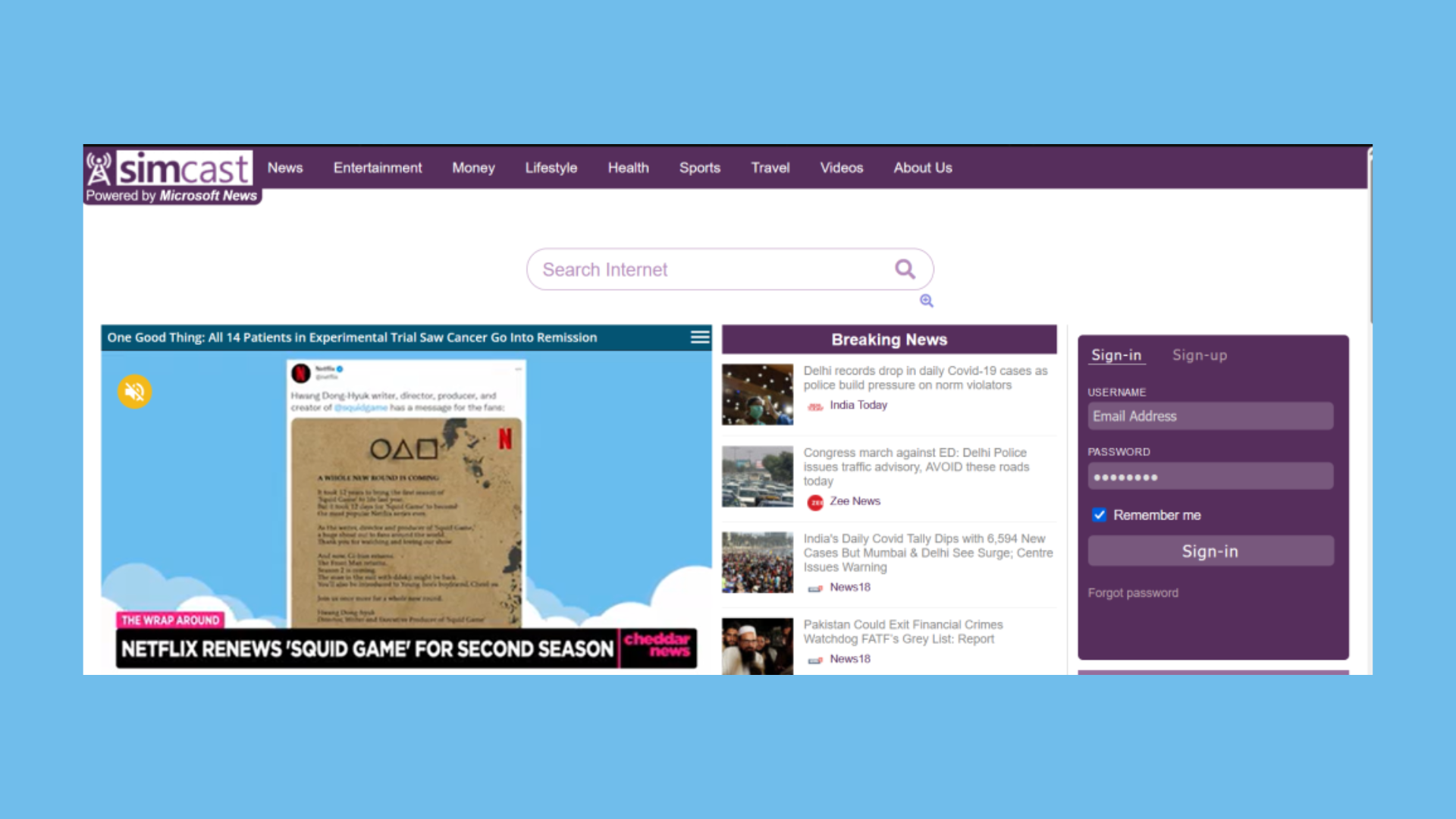Click the India Today source label
The width and height of the screenshot is (1456, 819).
click(858, 405)
